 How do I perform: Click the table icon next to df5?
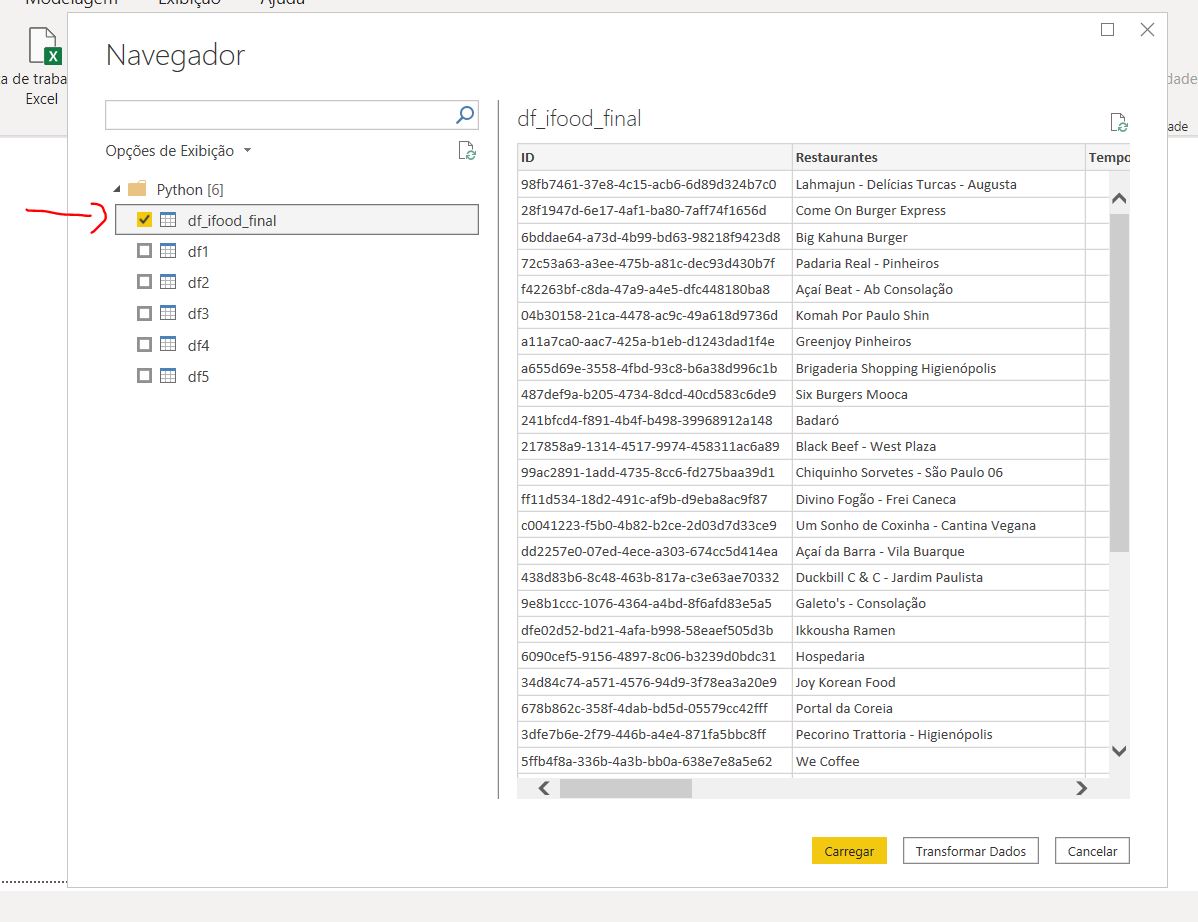point(168,376)
